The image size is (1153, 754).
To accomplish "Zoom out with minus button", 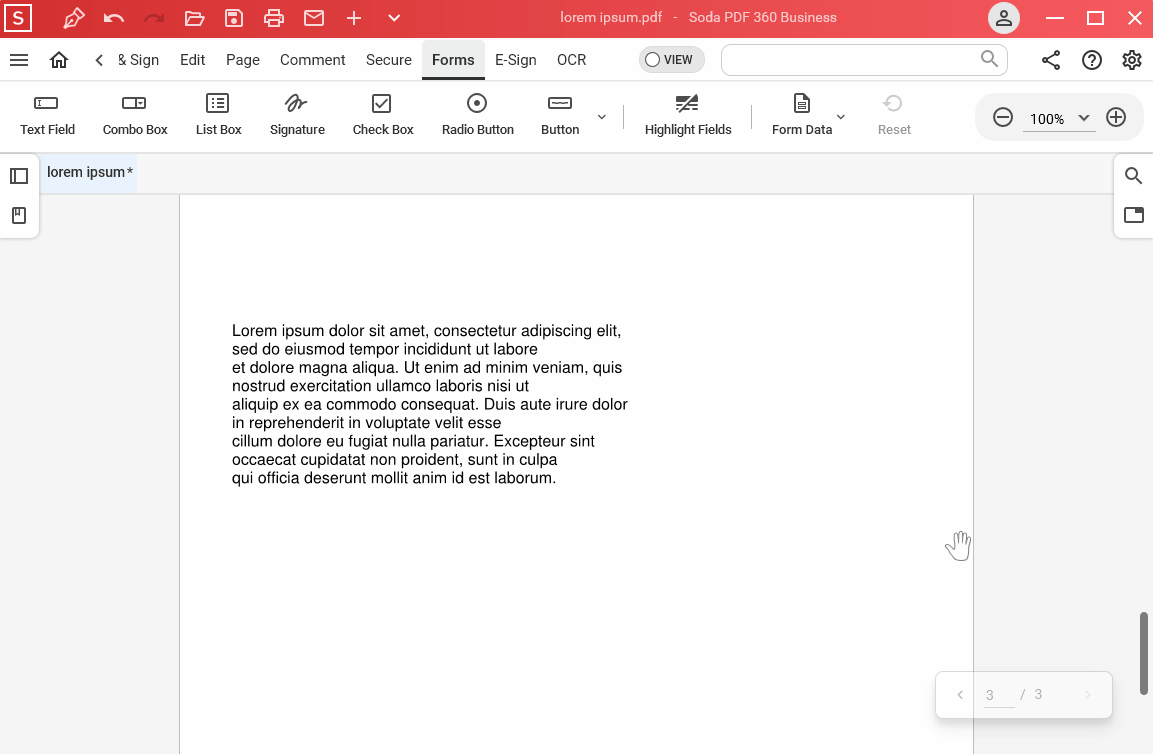I will 1003,118.
